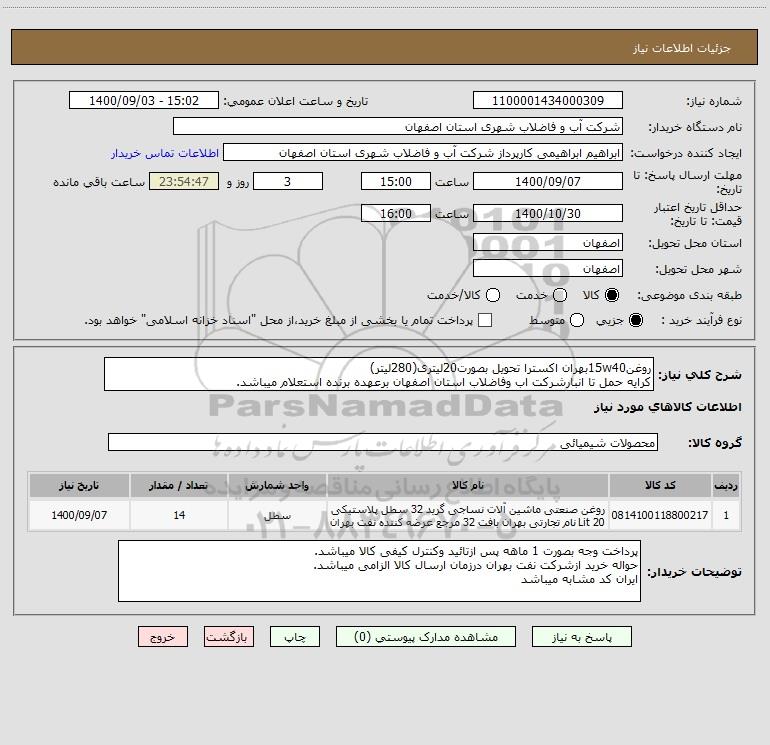Select the جزیی purchase type radio

pyautogui.click(x=635, y=320)
